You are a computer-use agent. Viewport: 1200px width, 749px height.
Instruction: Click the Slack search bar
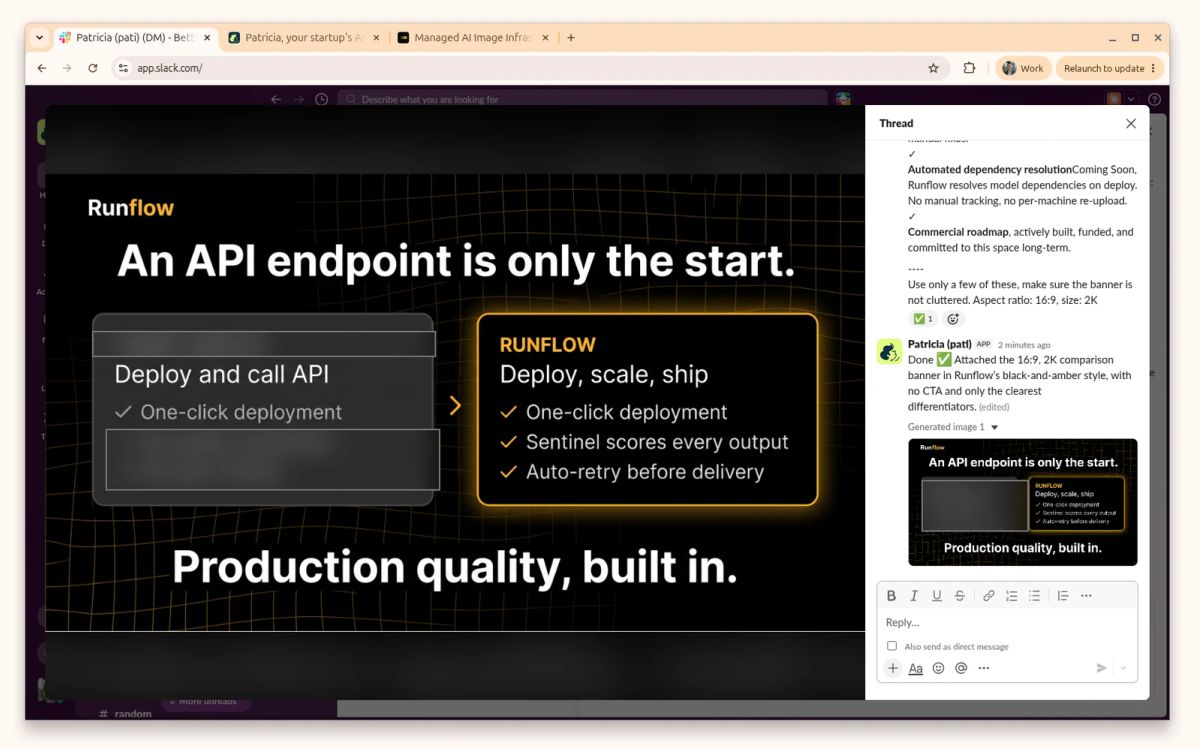coord(582,99)
